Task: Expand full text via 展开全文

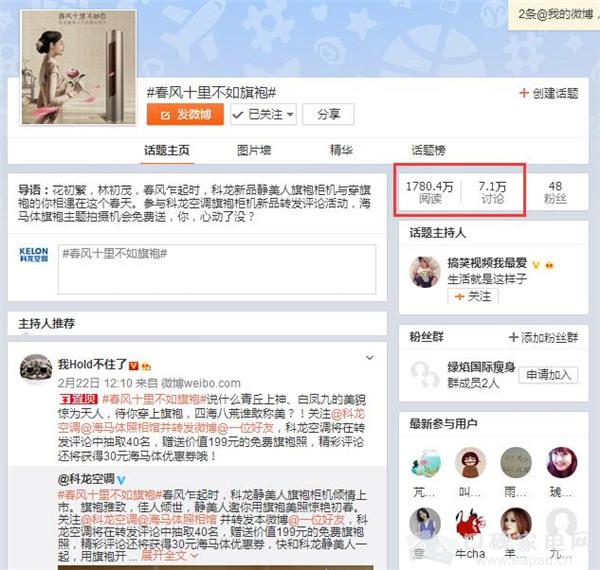Action: coord(170,555)
